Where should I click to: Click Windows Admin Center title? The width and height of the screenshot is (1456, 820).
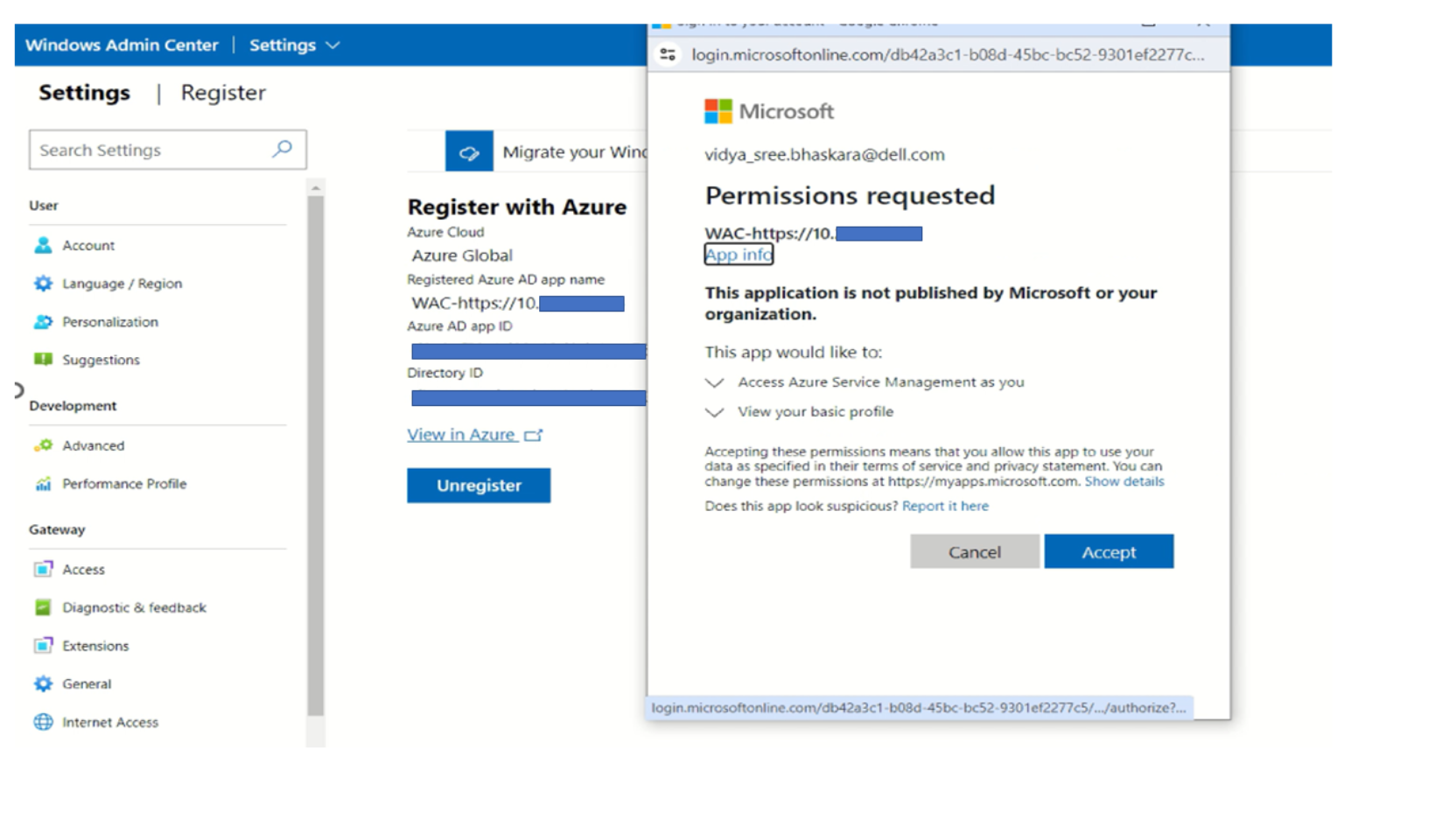pos(122,45)
